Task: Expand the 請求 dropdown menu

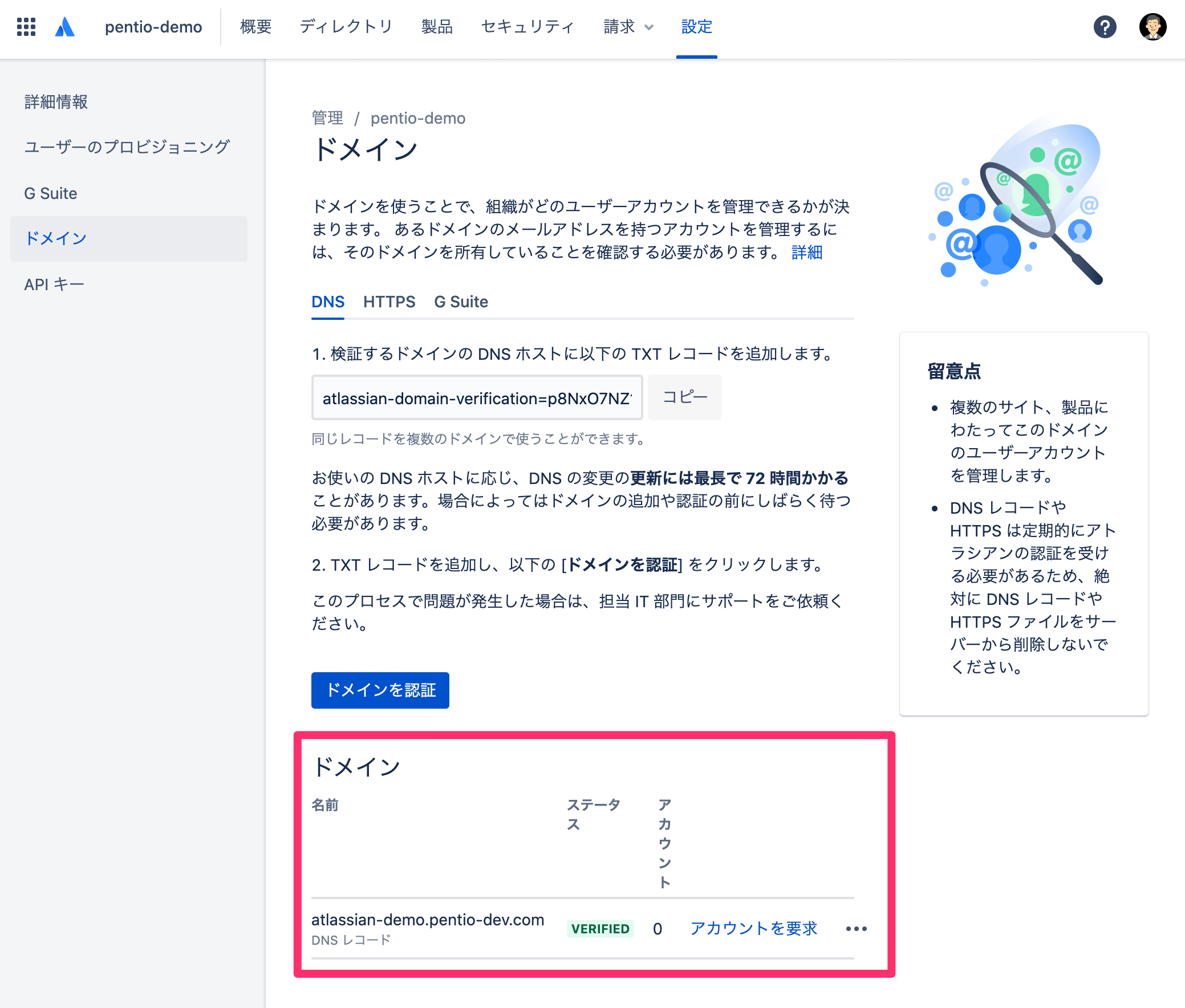Action: pos(628,27)
